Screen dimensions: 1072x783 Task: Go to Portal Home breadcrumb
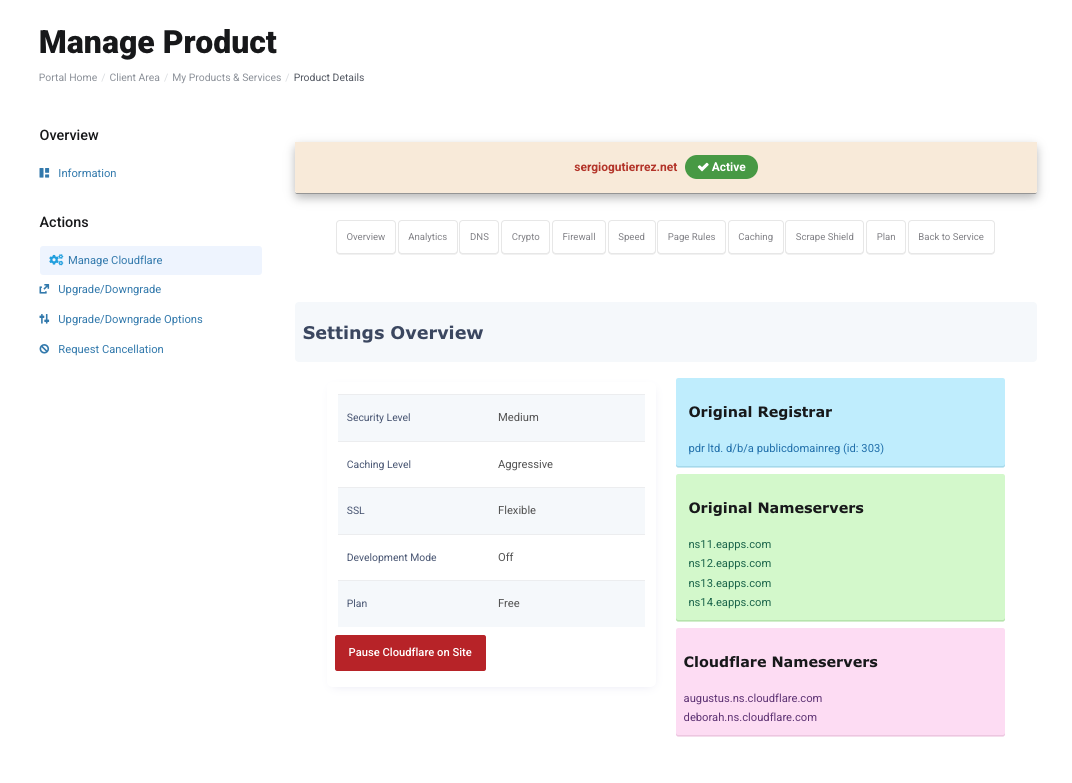click(x=68, y=77)
